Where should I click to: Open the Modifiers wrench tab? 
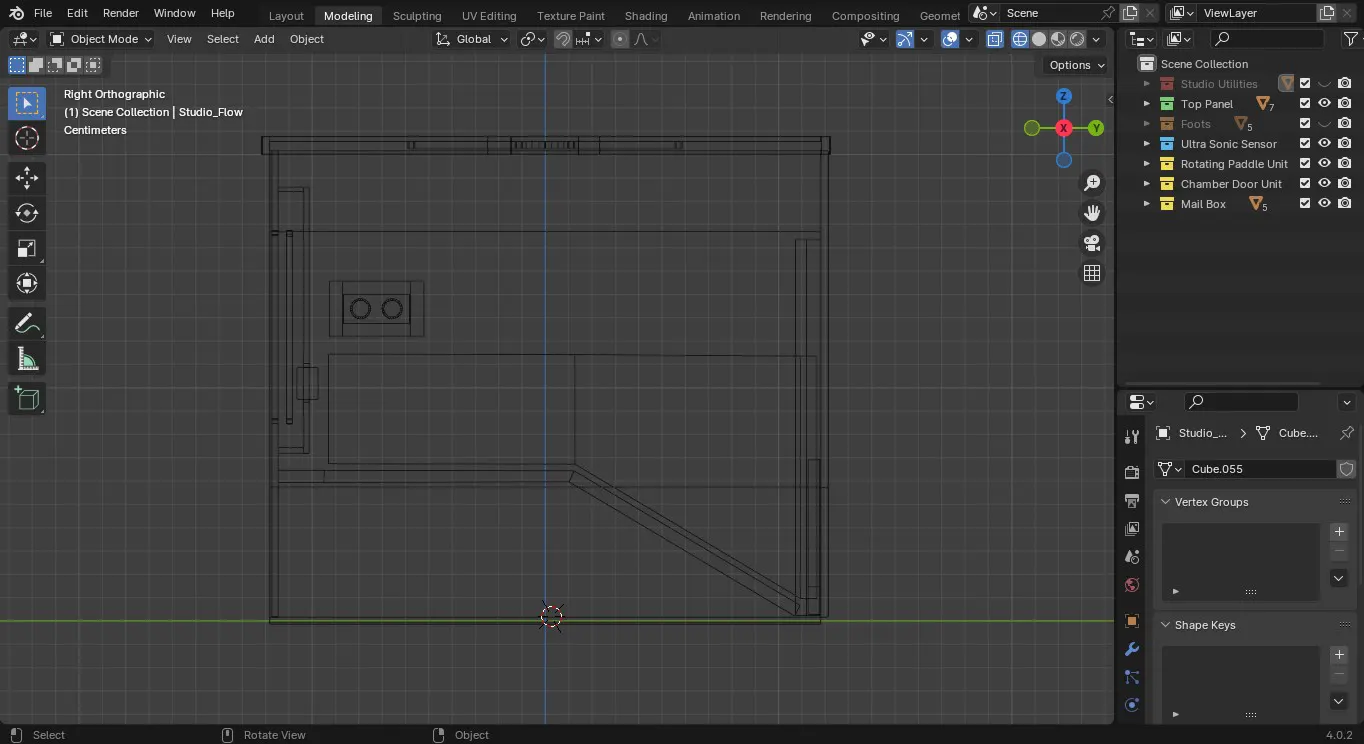click(1132, 649)
